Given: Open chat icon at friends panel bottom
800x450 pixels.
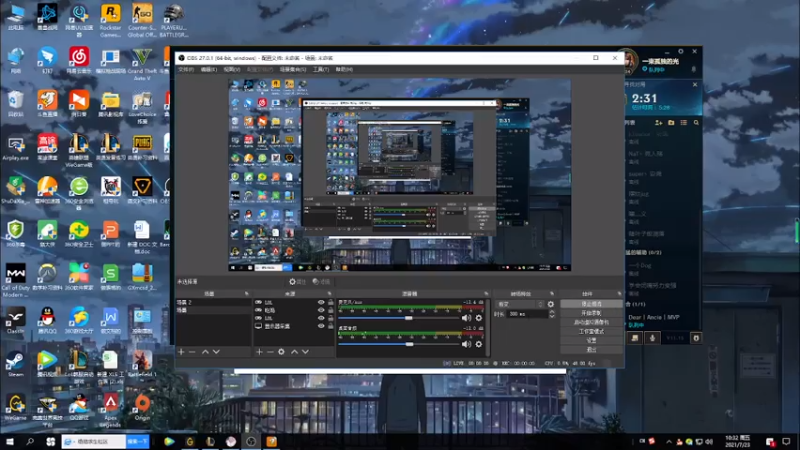Looking at the screenshot, I should pos(635,338).
